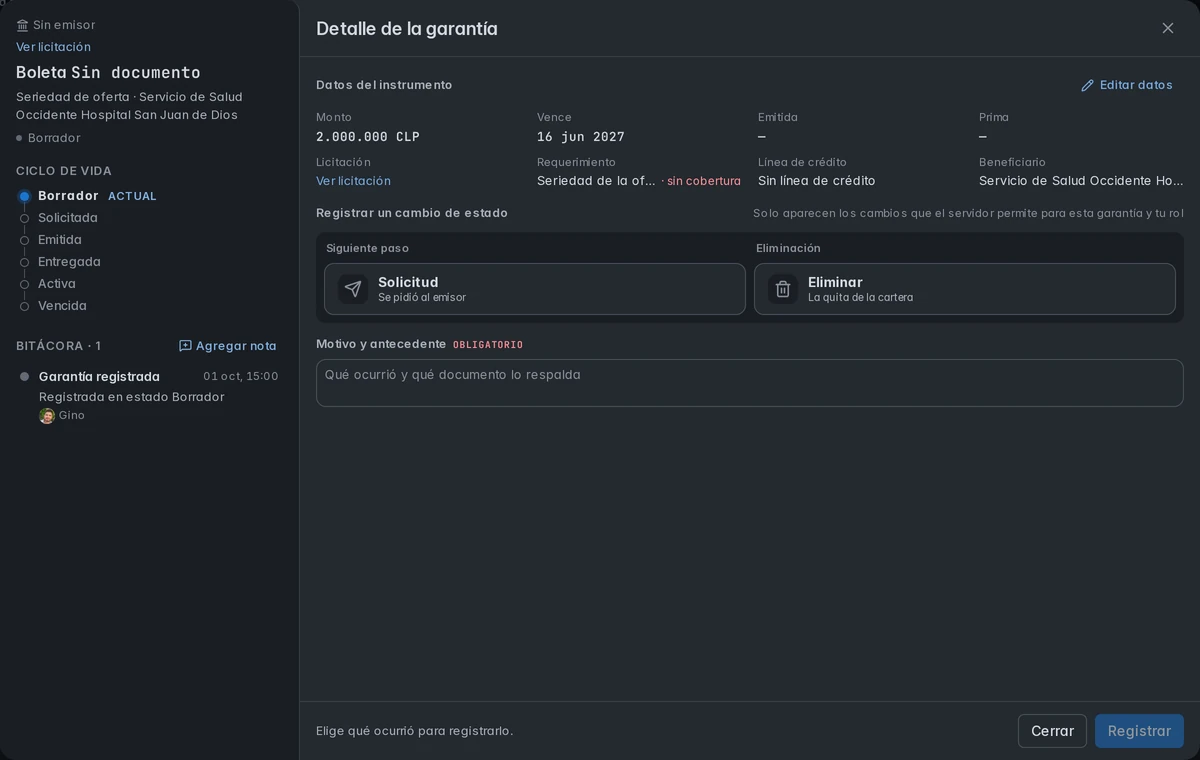The image size is (1200, 760).
Task: Click the Registrada en estado Borrador text
Action: click(x=131, y=397)
